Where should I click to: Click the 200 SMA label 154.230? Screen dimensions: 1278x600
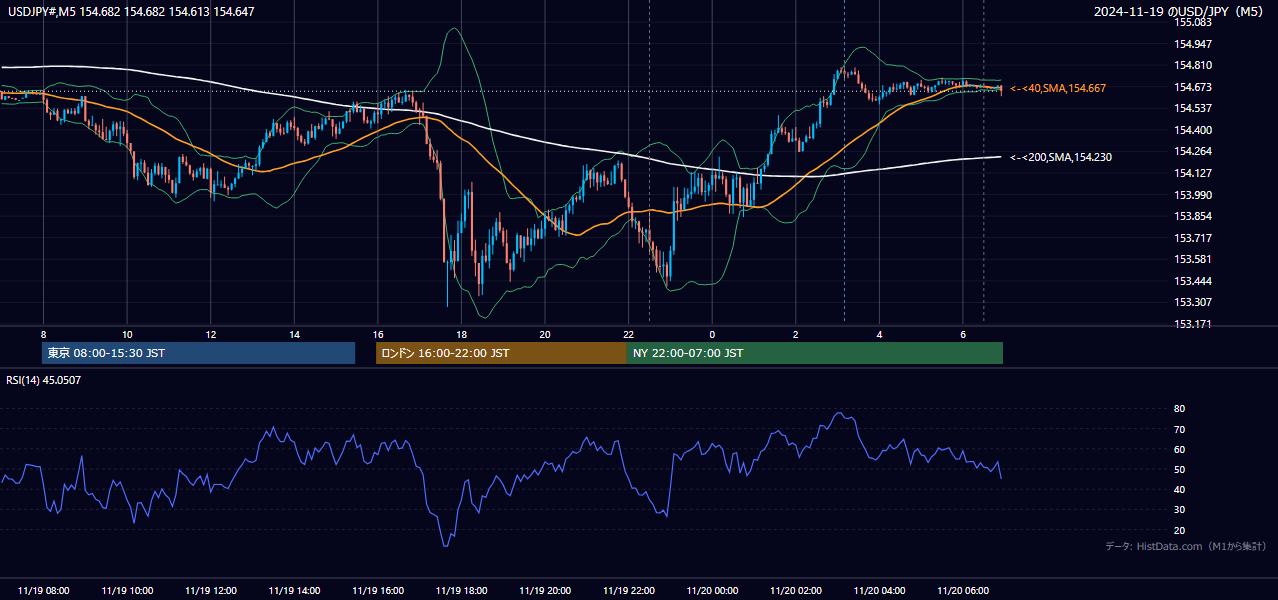(1061, 157)
